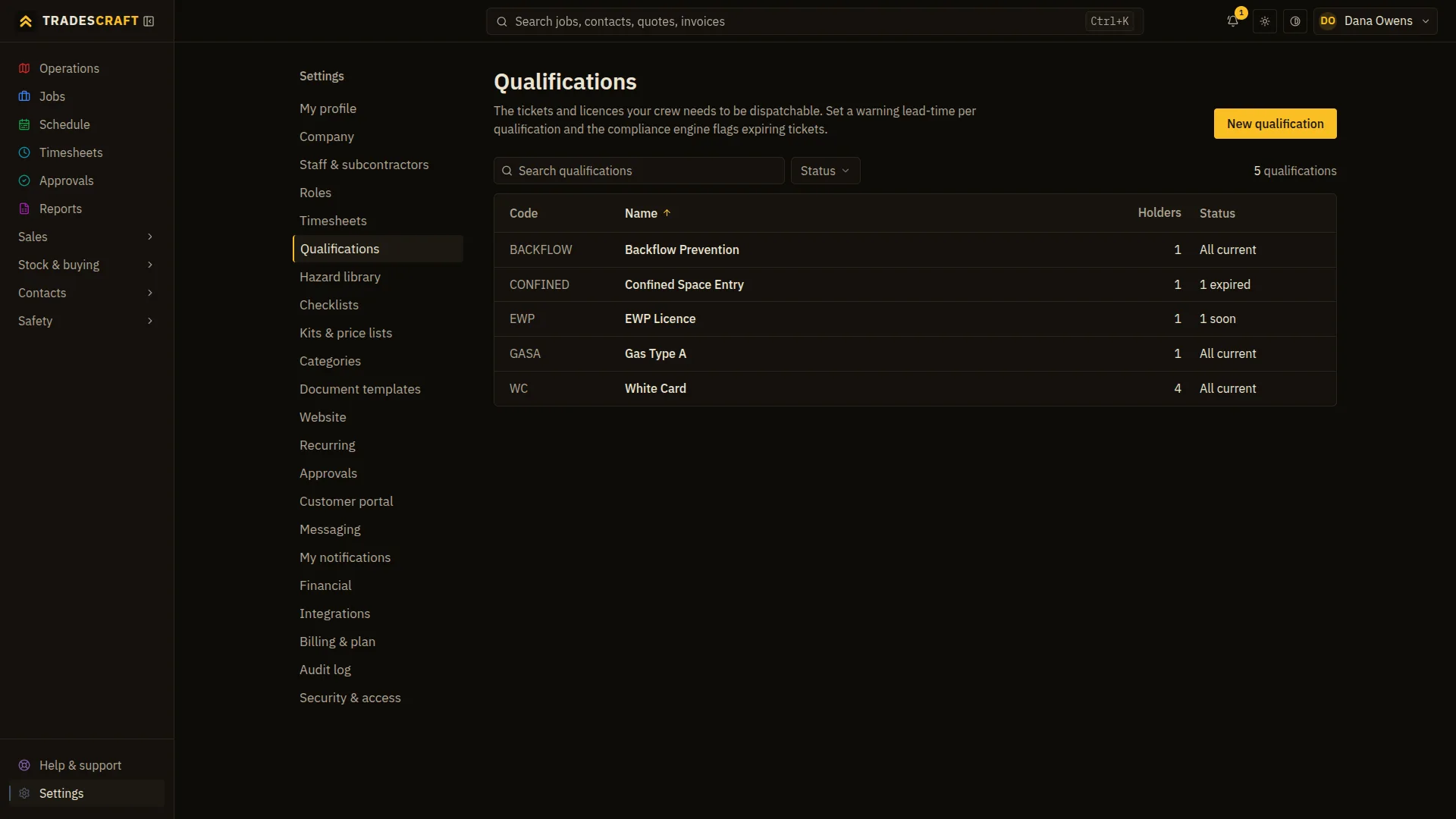The image size is (1456, 819).
Task: Select Qualifications in Settings menu
Action: 378,249
